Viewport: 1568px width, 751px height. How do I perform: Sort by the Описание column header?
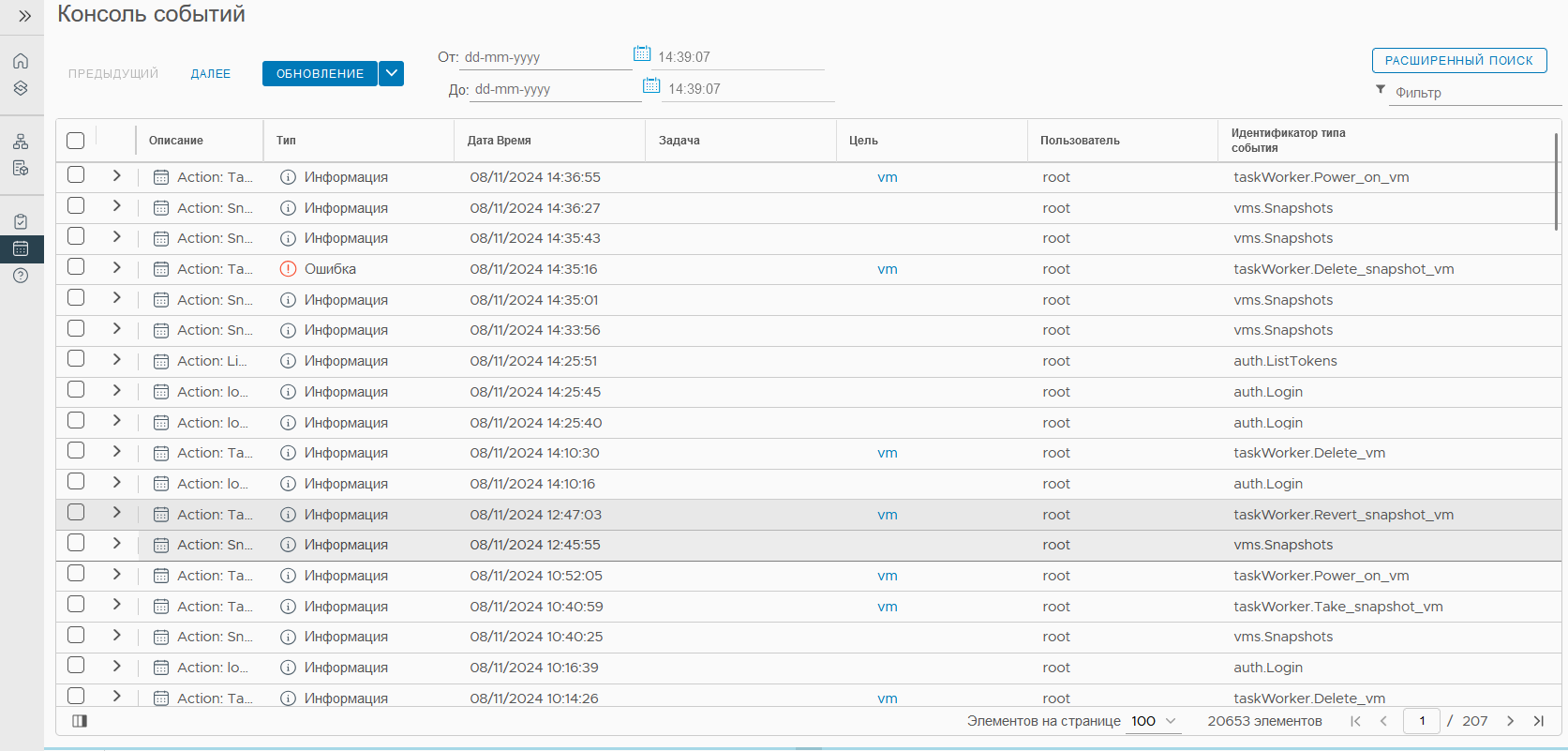point(176,141)
